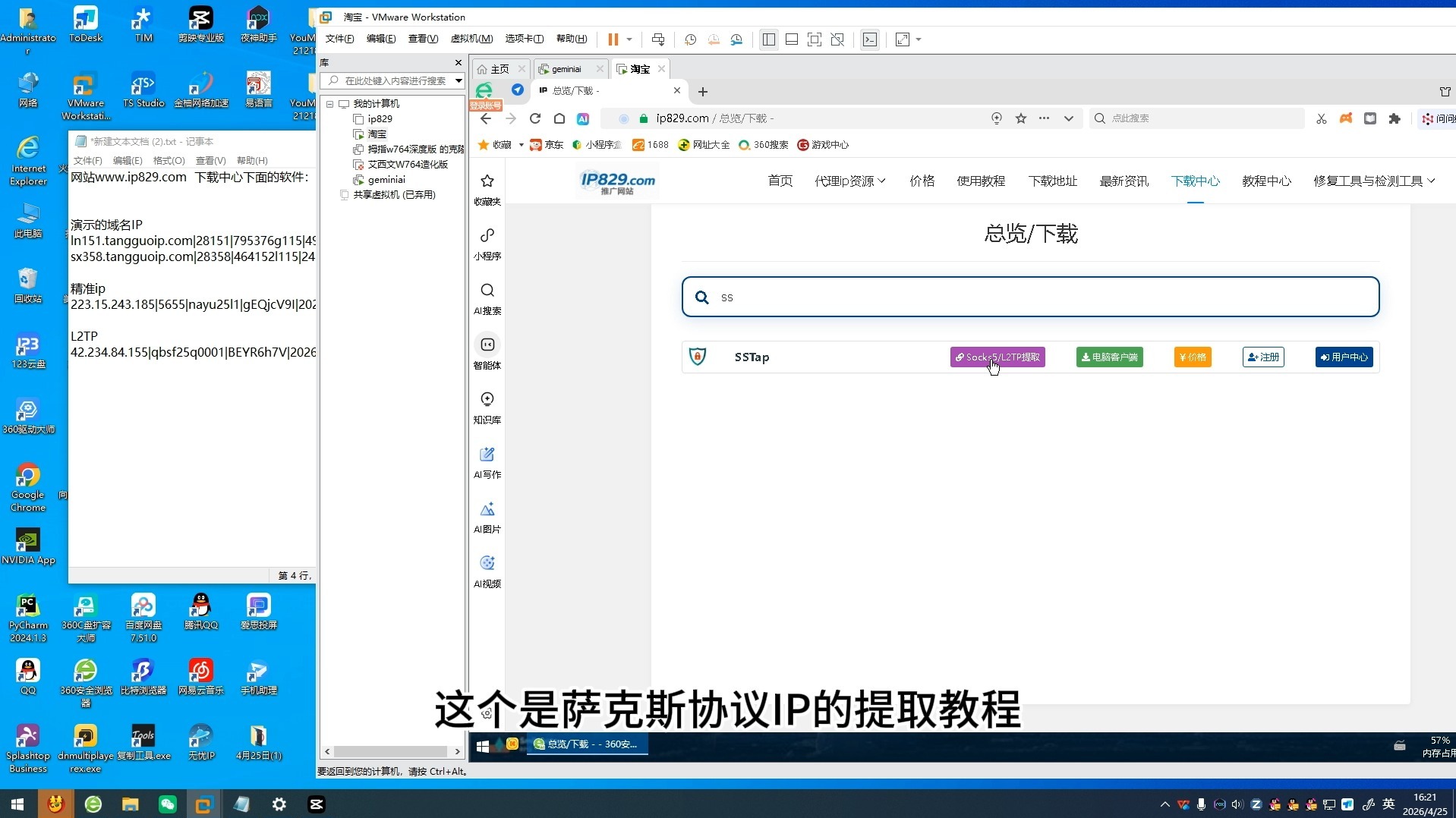Bookmark this page with the star icon

pyautogui.click(x=1021, y=118)
